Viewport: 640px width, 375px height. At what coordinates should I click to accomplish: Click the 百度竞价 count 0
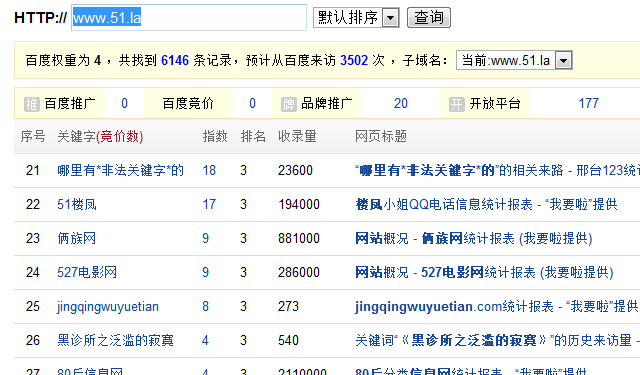click(252, 104)
